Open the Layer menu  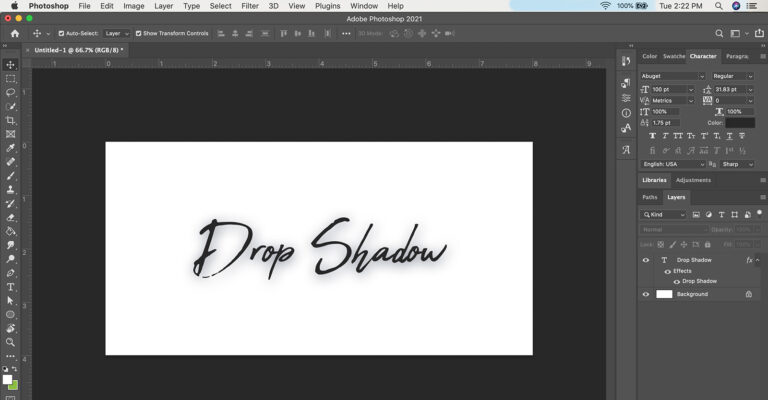tap(164, 6)
